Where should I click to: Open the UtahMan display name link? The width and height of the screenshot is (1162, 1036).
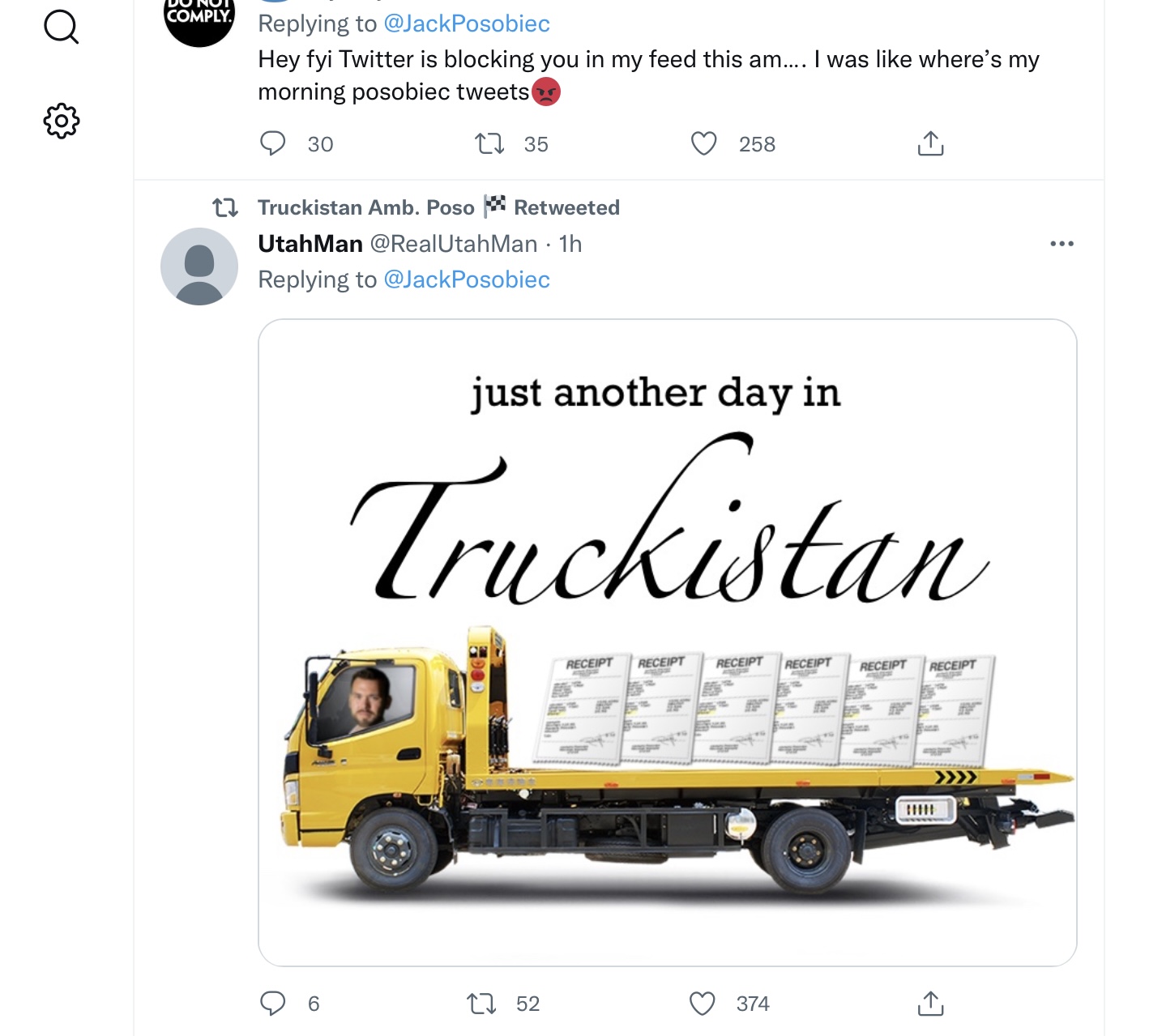(x=310, y=244)
